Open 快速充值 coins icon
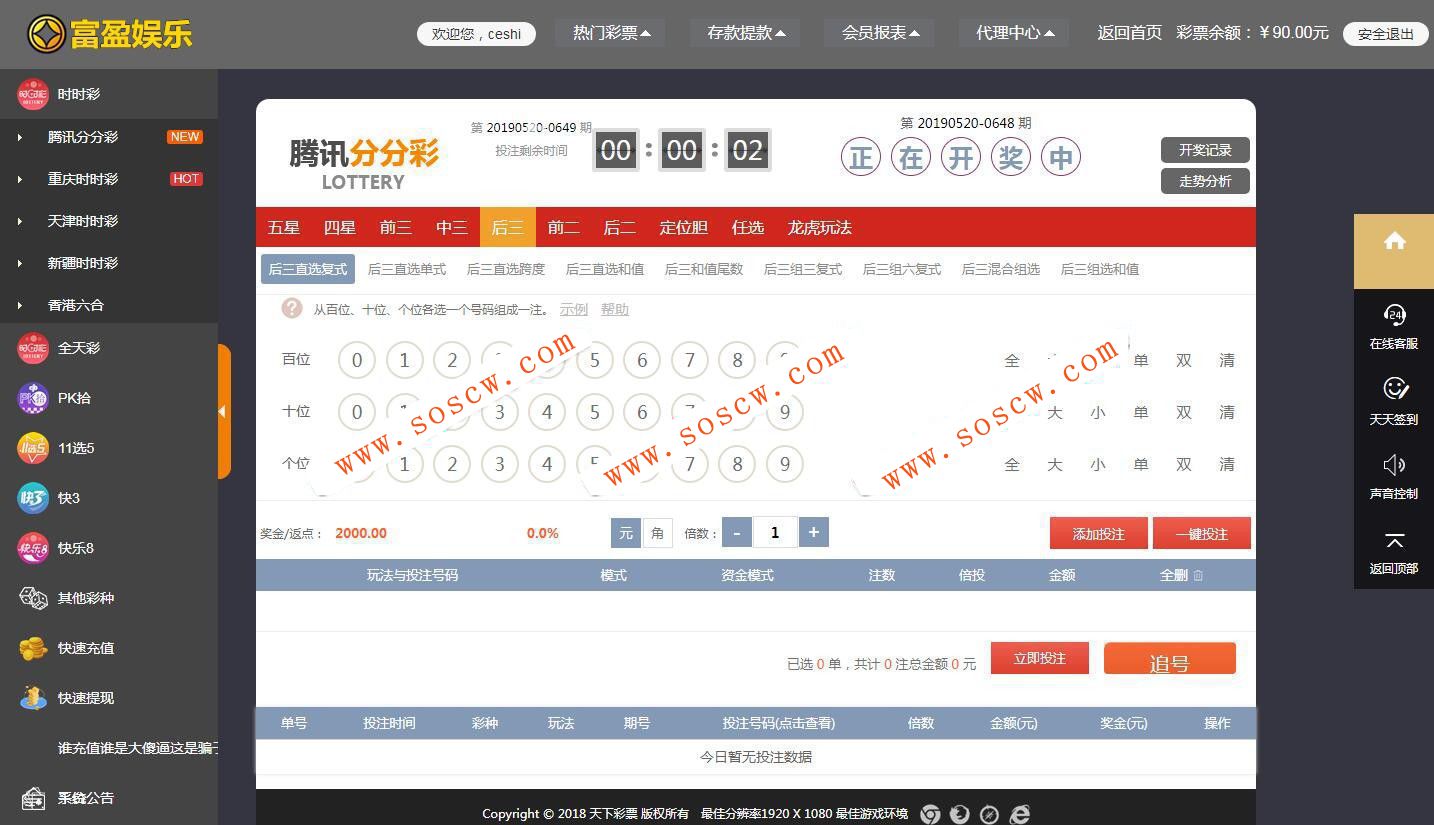Image resolution: width=1434 pixels, height=825 pixels. (33, 648)
